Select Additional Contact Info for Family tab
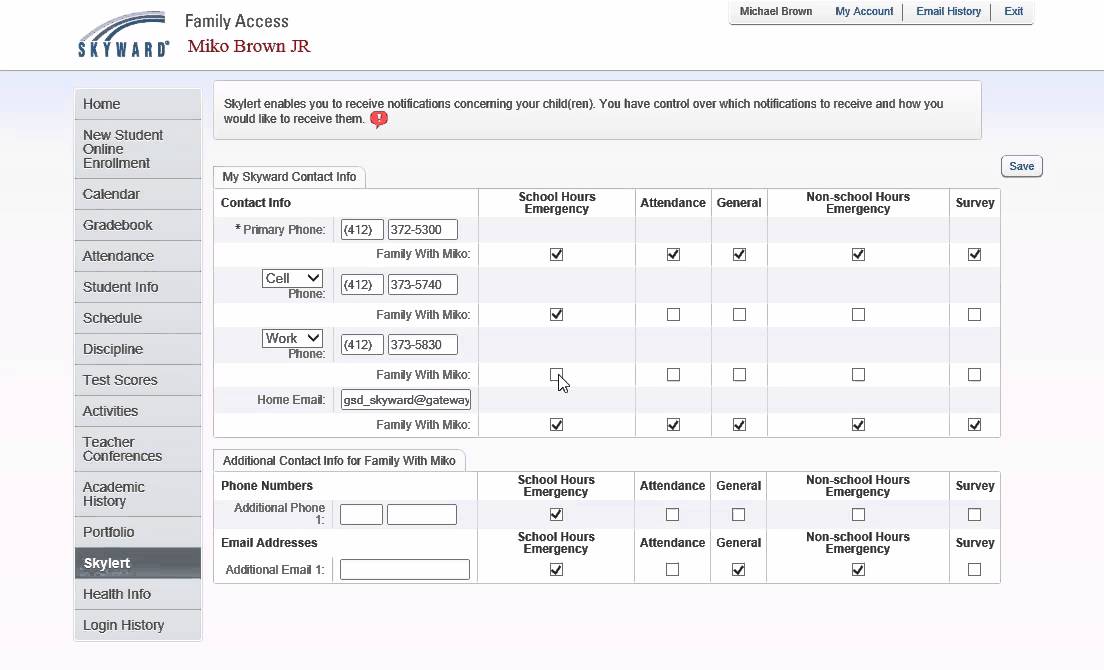 click(x=339, y=461)
